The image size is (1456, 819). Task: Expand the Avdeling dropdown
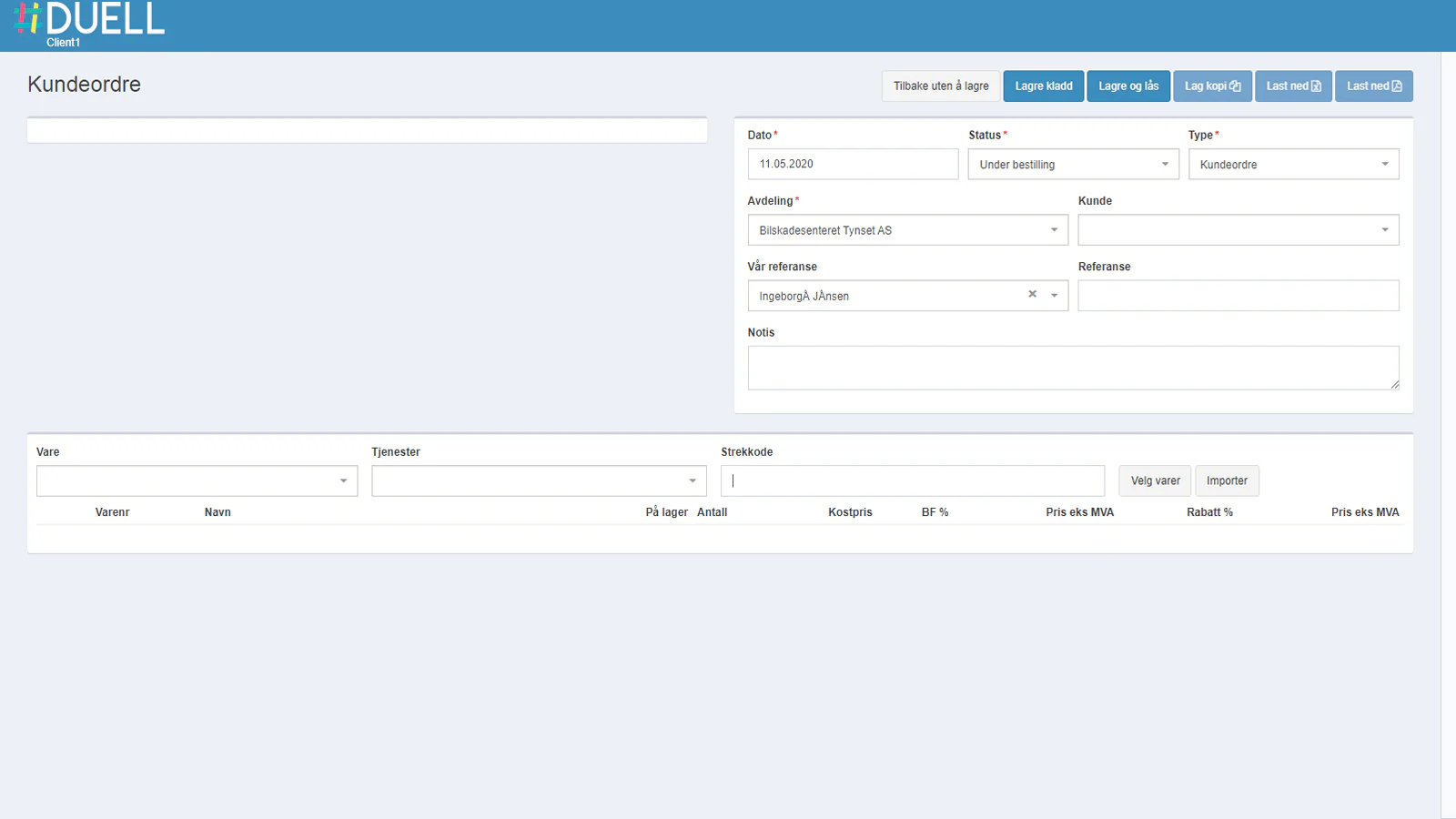click(x=907, y=230)
